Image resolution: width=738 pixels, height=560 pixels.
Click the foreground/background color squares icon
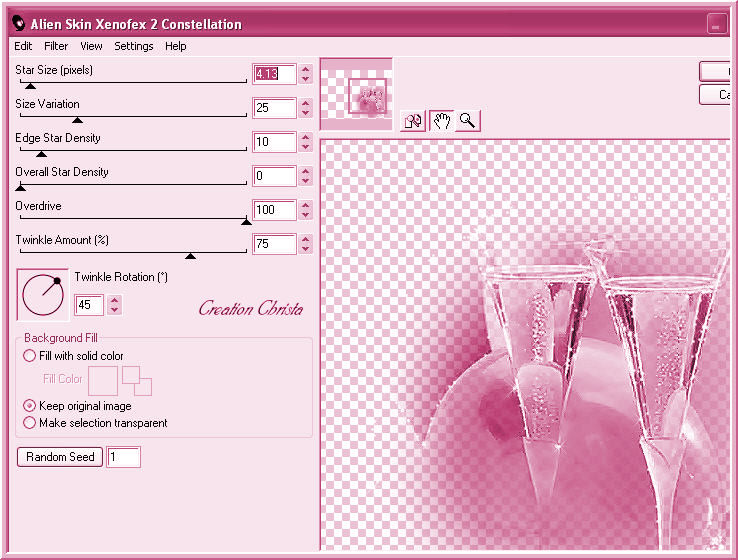point(136,380)
